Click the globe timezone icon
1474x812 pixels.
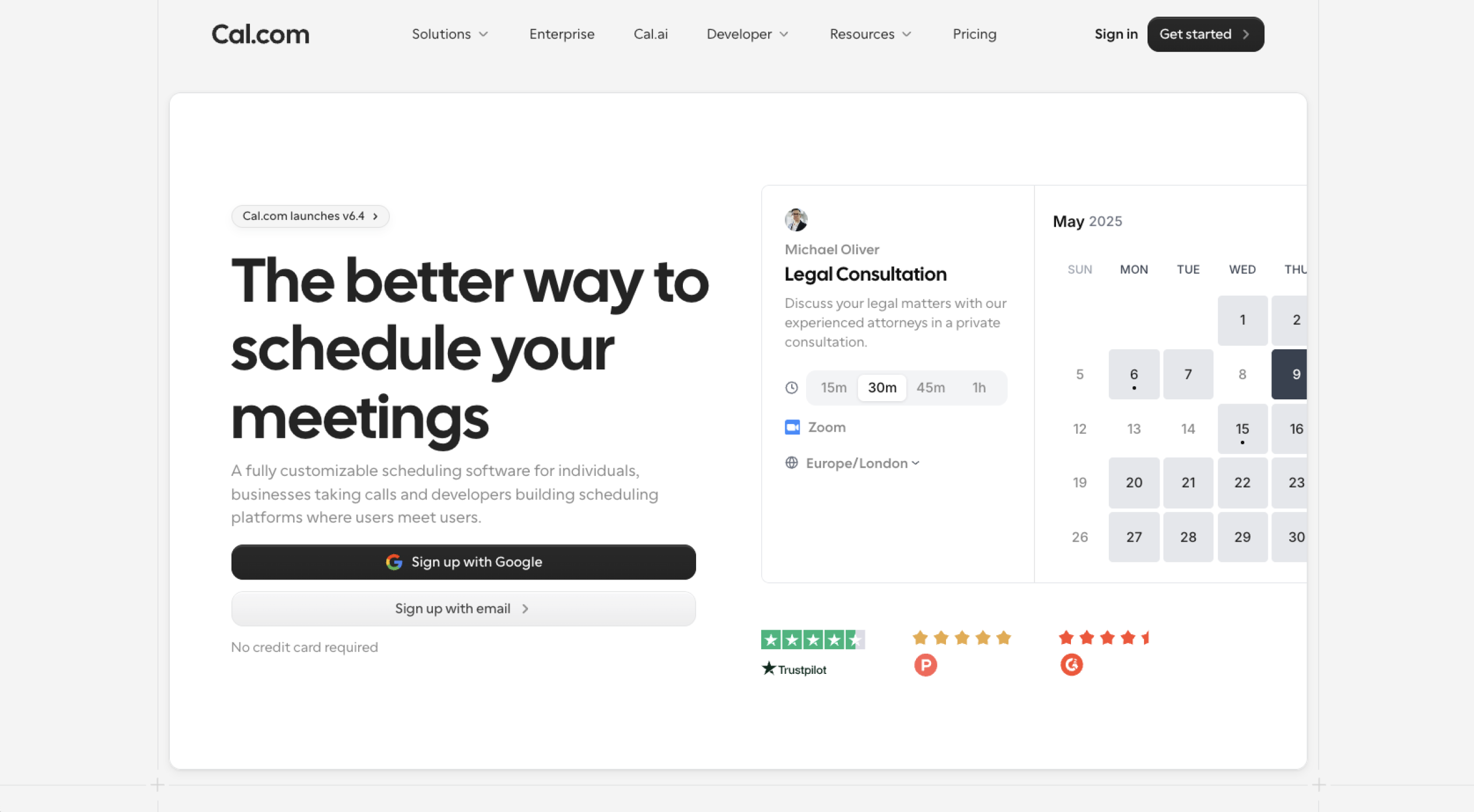pos(792,463)
